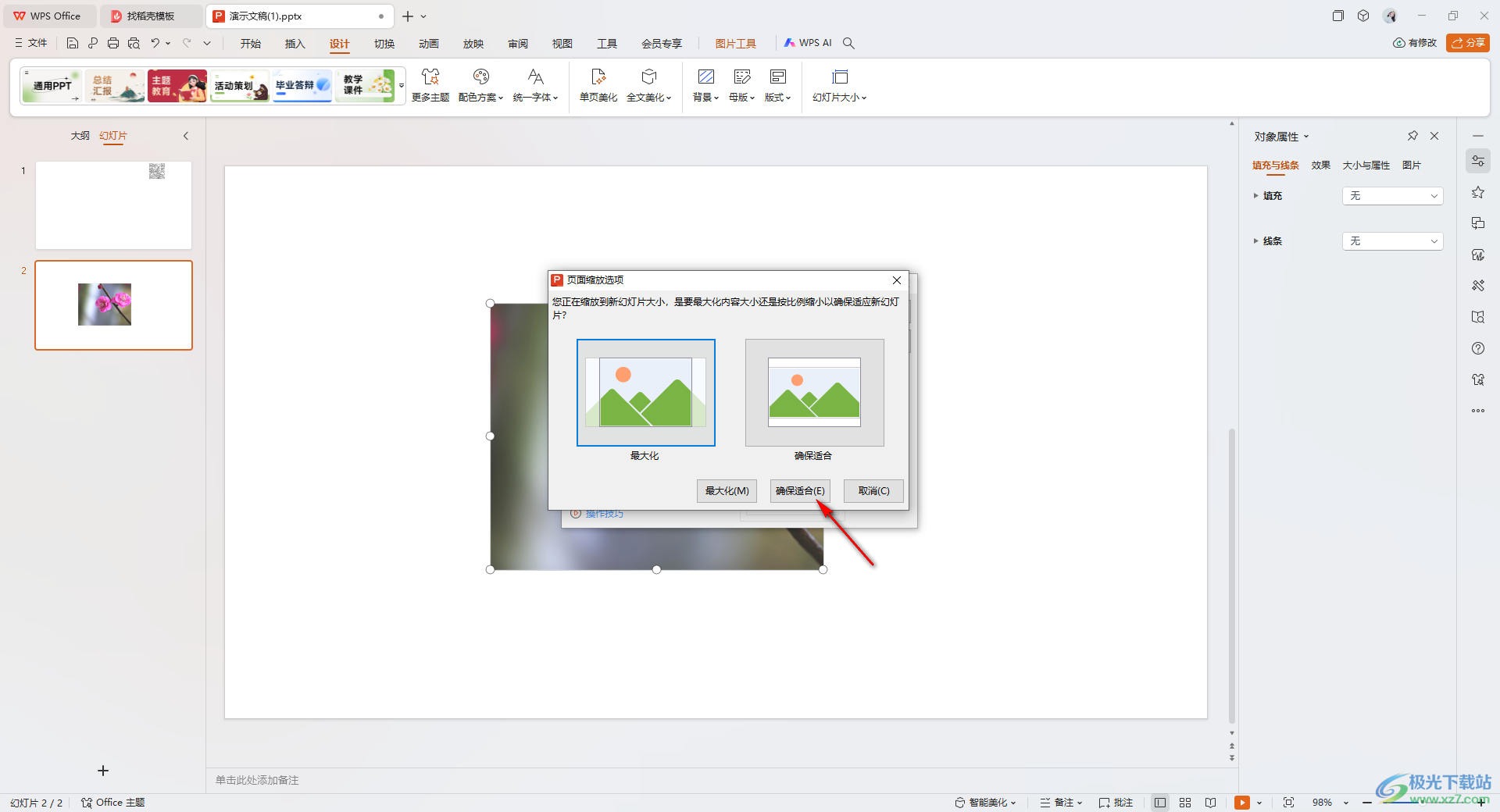The width and height of the screenshot is (1500, 812).
Task: Click the star icon in right sidebar
Action: 1478,192
